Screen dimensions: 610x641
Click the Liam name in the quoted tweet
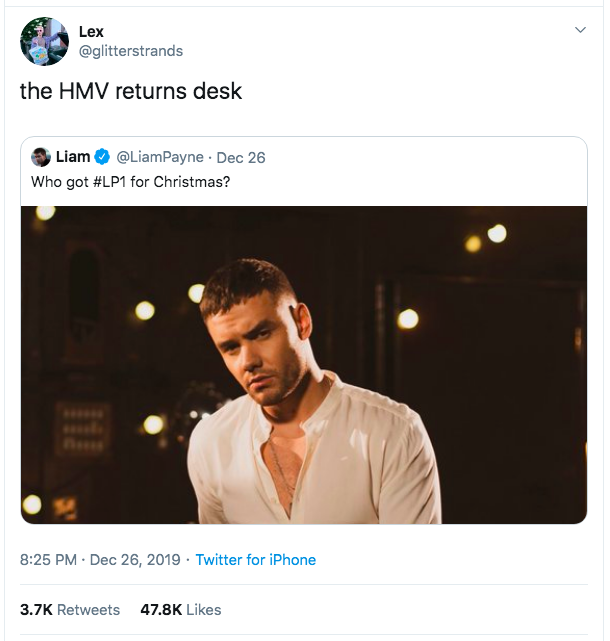pyautogui.click(x=73, y=157)
